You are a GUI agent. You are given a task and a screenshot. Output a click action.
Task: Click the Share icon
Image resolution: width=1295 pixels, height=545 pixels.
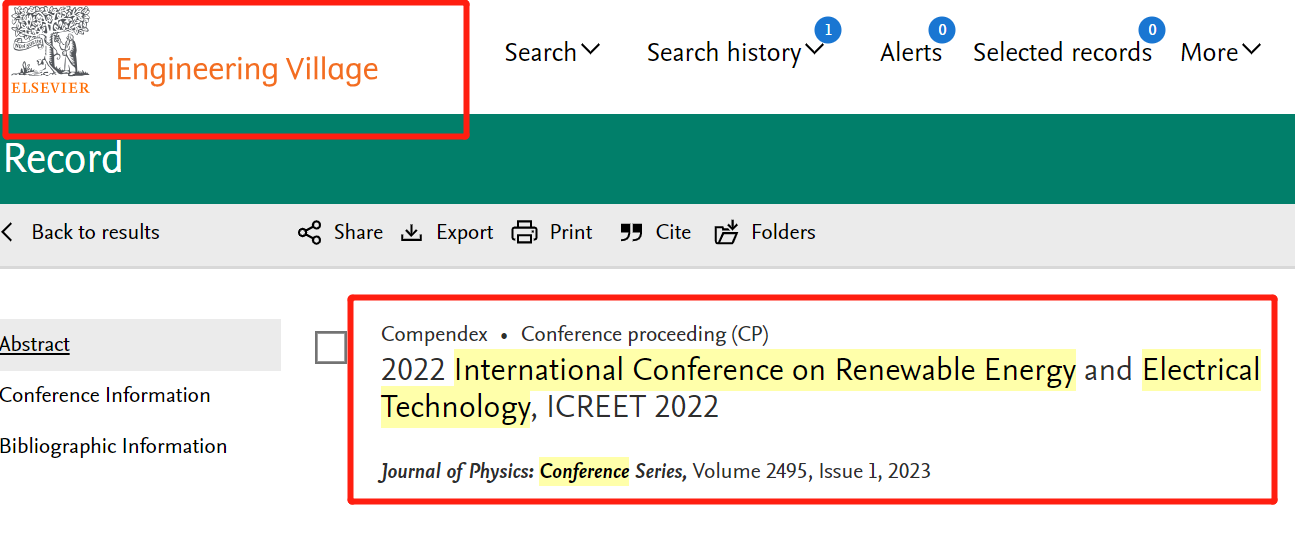coord(309,232)
